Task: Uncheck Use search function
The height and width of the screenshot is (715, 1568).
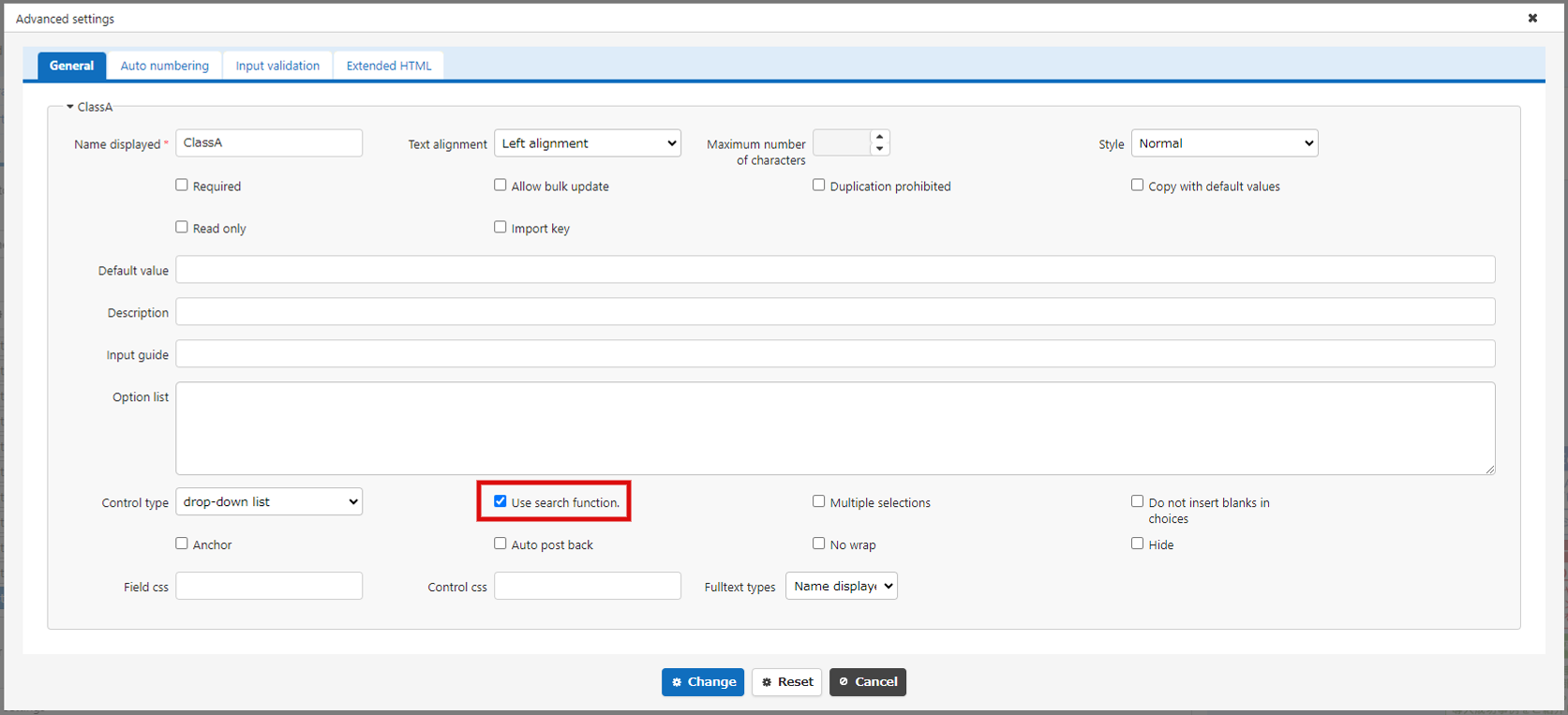Action: 500,501
